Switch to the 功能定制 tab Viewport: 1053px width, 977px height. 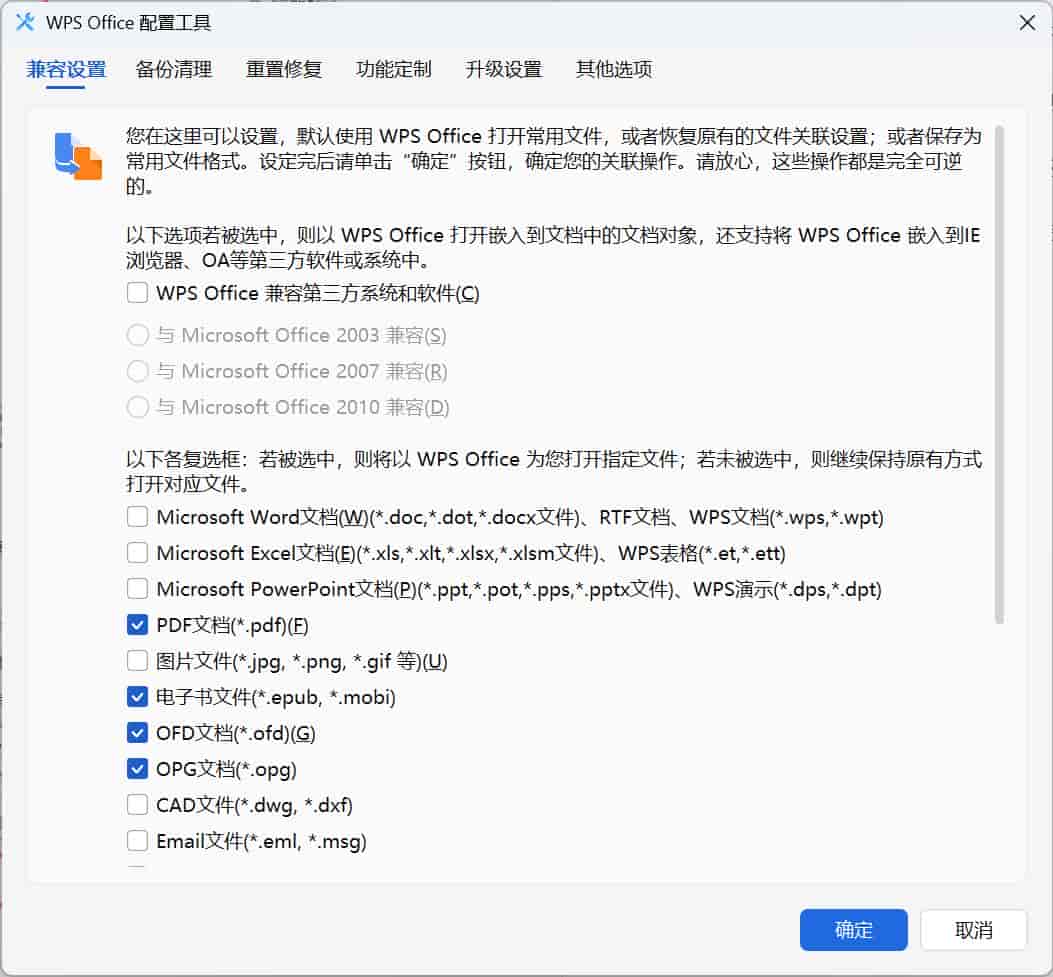point(394,69)
